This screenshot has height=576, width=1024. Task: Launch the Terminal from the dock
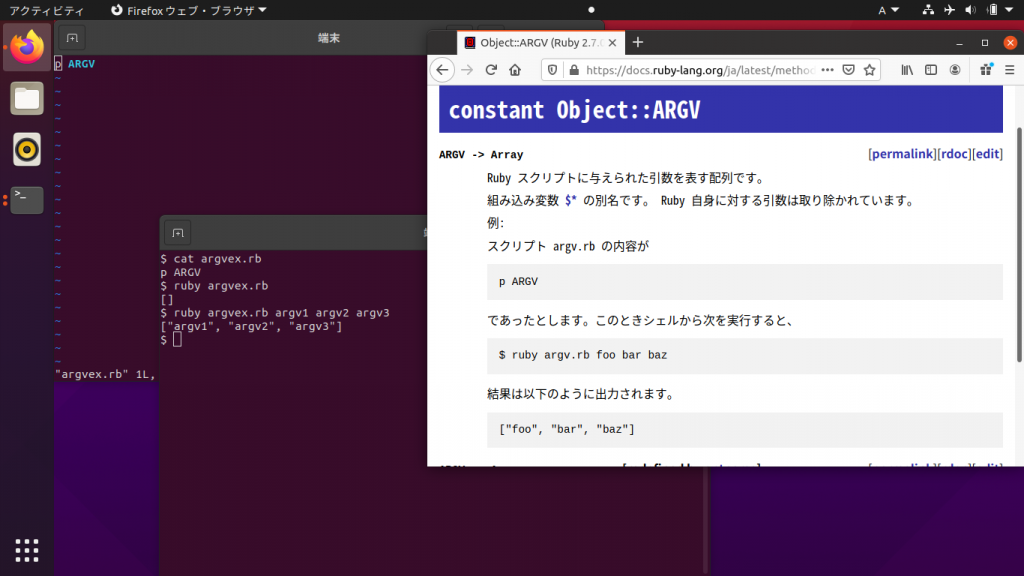point(25,200)
